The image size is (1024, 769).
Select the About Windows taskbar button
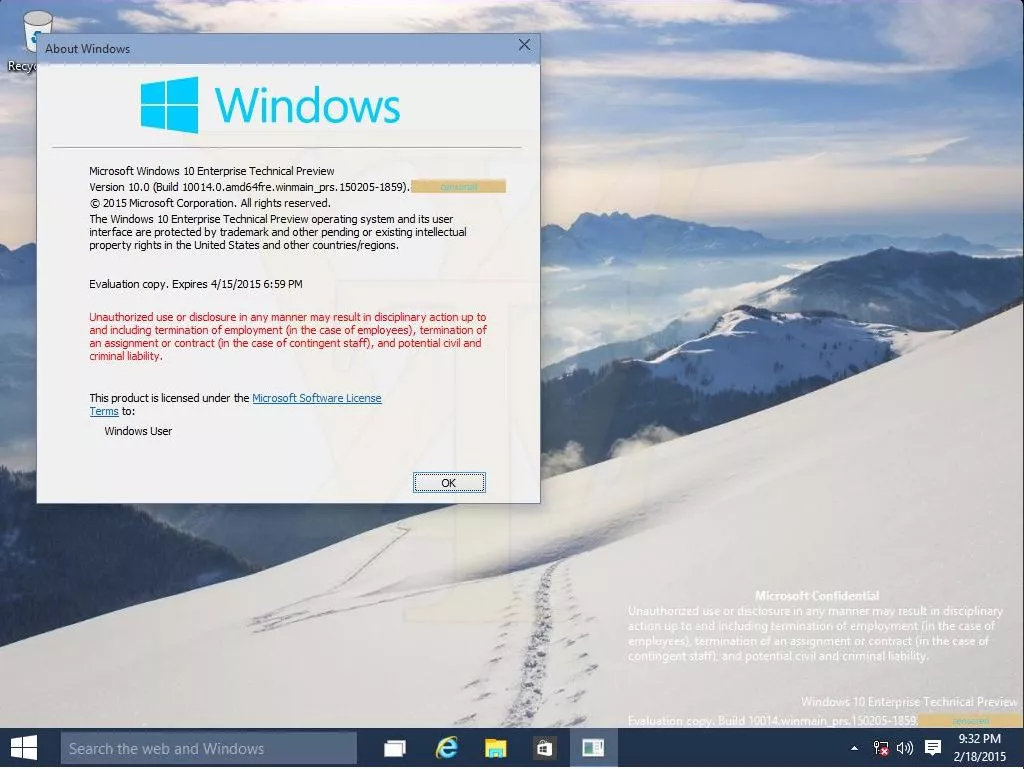click(594, 747)
